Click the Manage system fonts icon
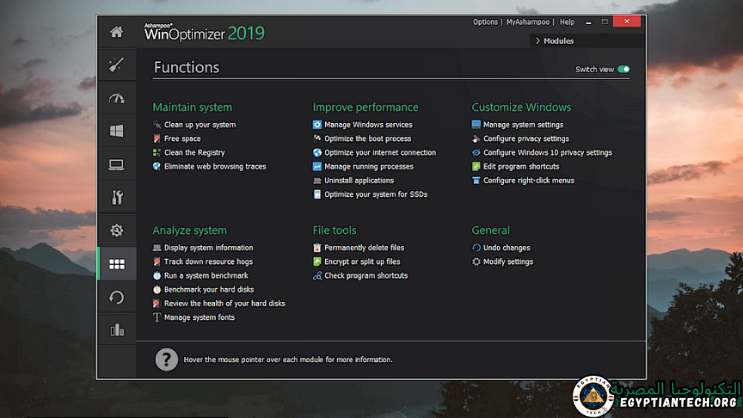 coord(157,318)
